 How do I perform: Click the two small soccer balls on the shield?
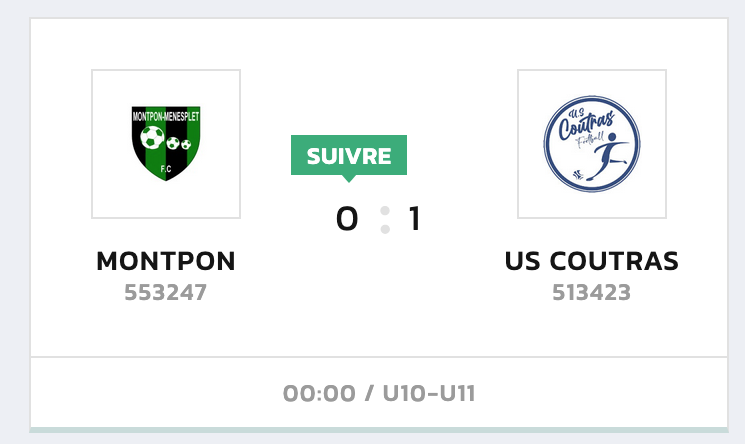coord(180,144)
